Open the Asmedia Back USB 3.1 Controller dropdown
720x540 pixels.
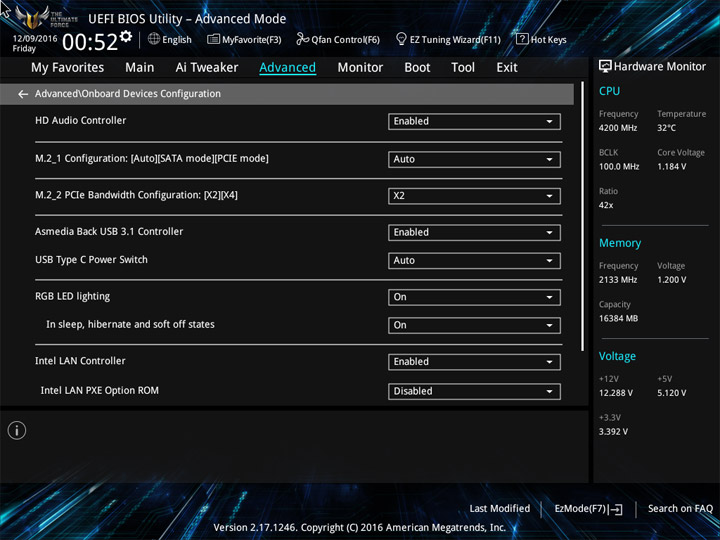point(474,232)
